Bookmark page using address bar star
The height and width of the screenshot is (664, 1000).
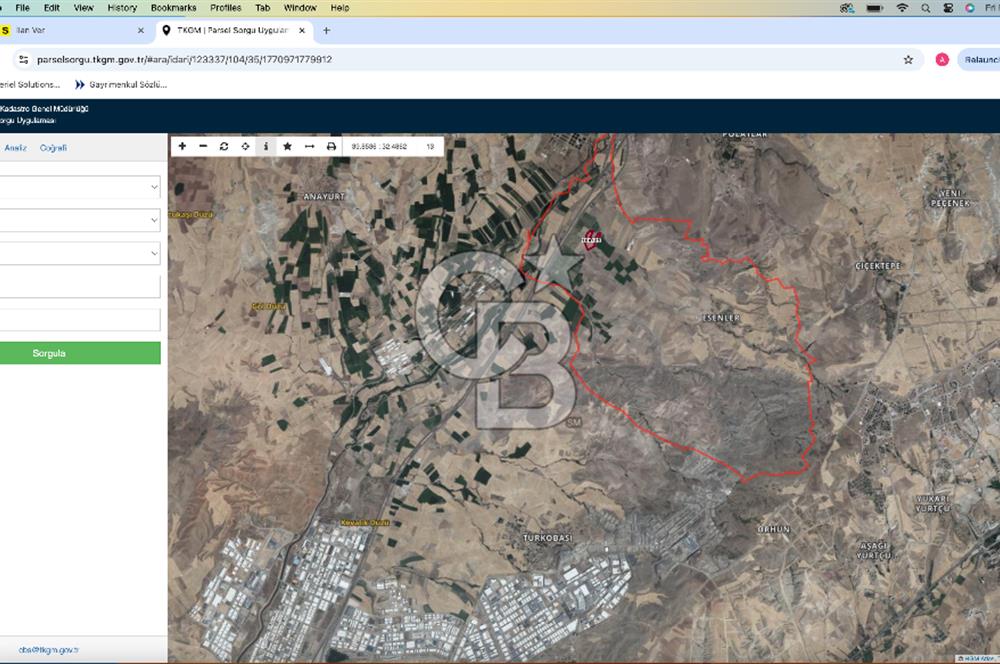[x=908, y=59]
